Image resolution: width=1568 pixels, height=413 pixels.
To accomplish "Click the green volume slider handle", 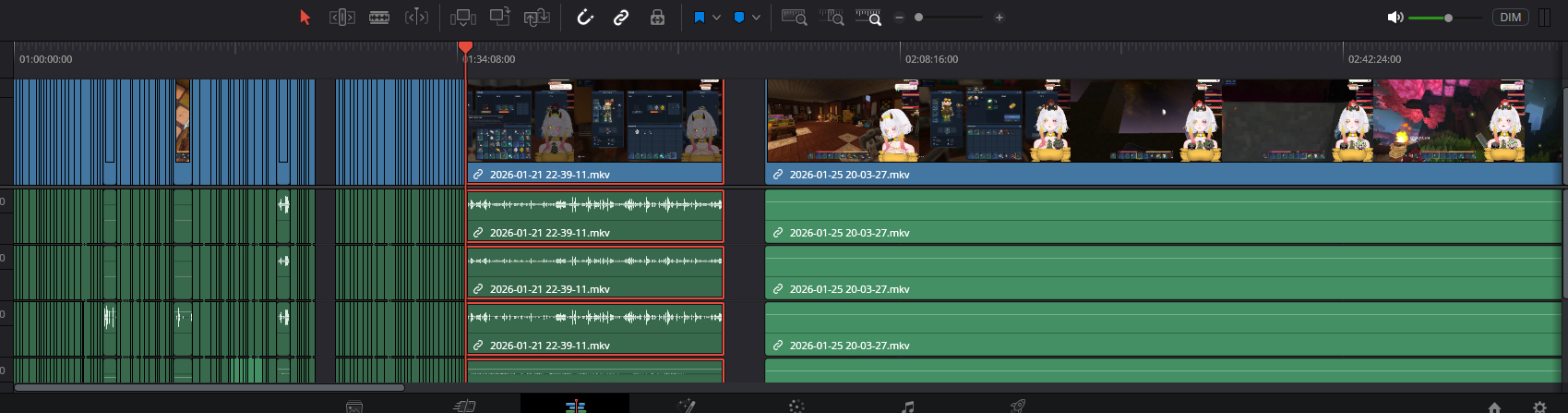I will point(1448,18).
